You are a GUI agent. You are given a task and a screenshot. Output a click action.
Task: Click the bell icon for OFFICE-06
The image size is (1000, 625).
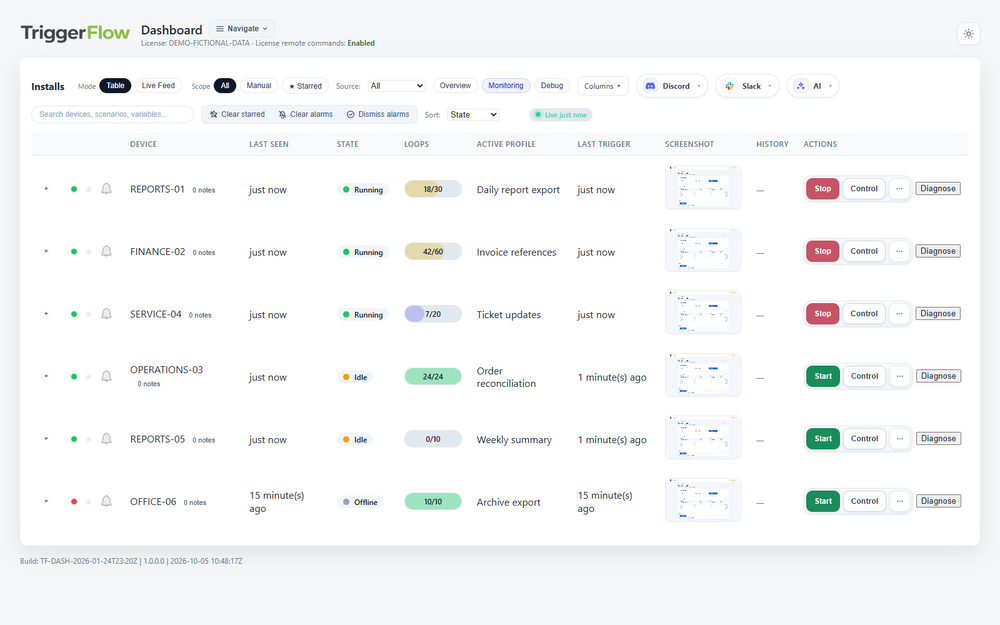click(107, 501)
